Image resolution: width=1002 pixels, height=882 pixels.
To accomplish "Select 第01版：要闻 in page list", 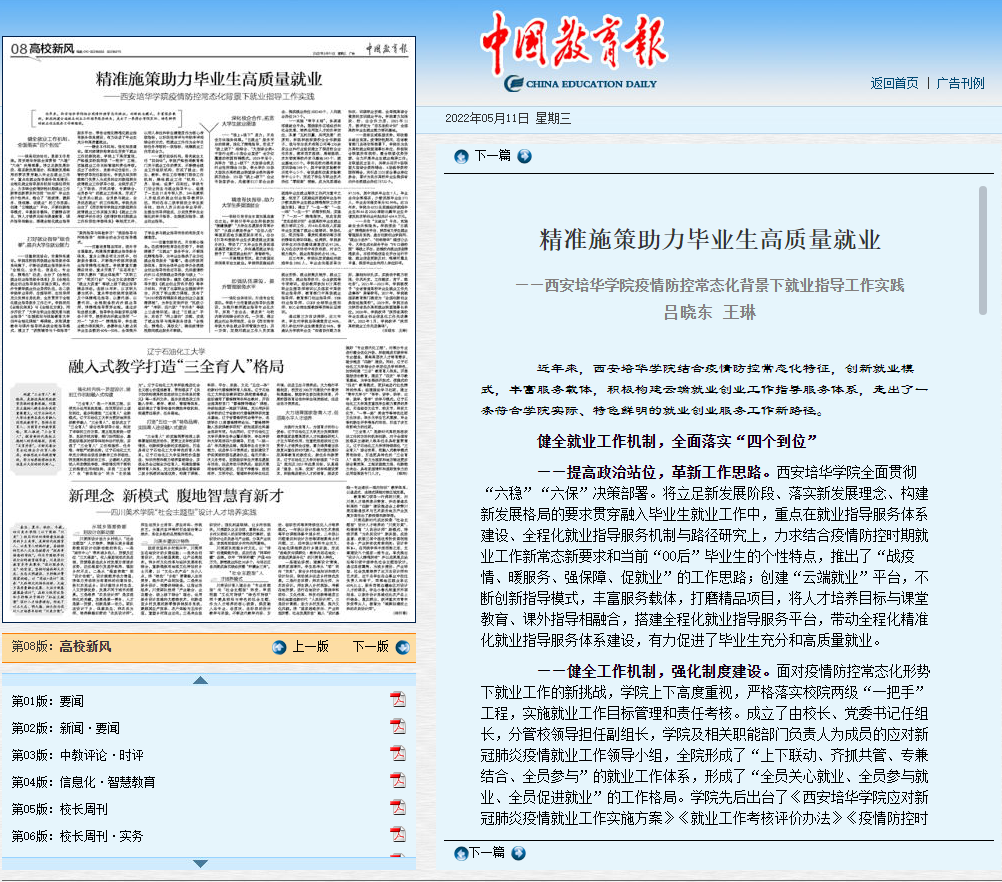I will point(48,701).
